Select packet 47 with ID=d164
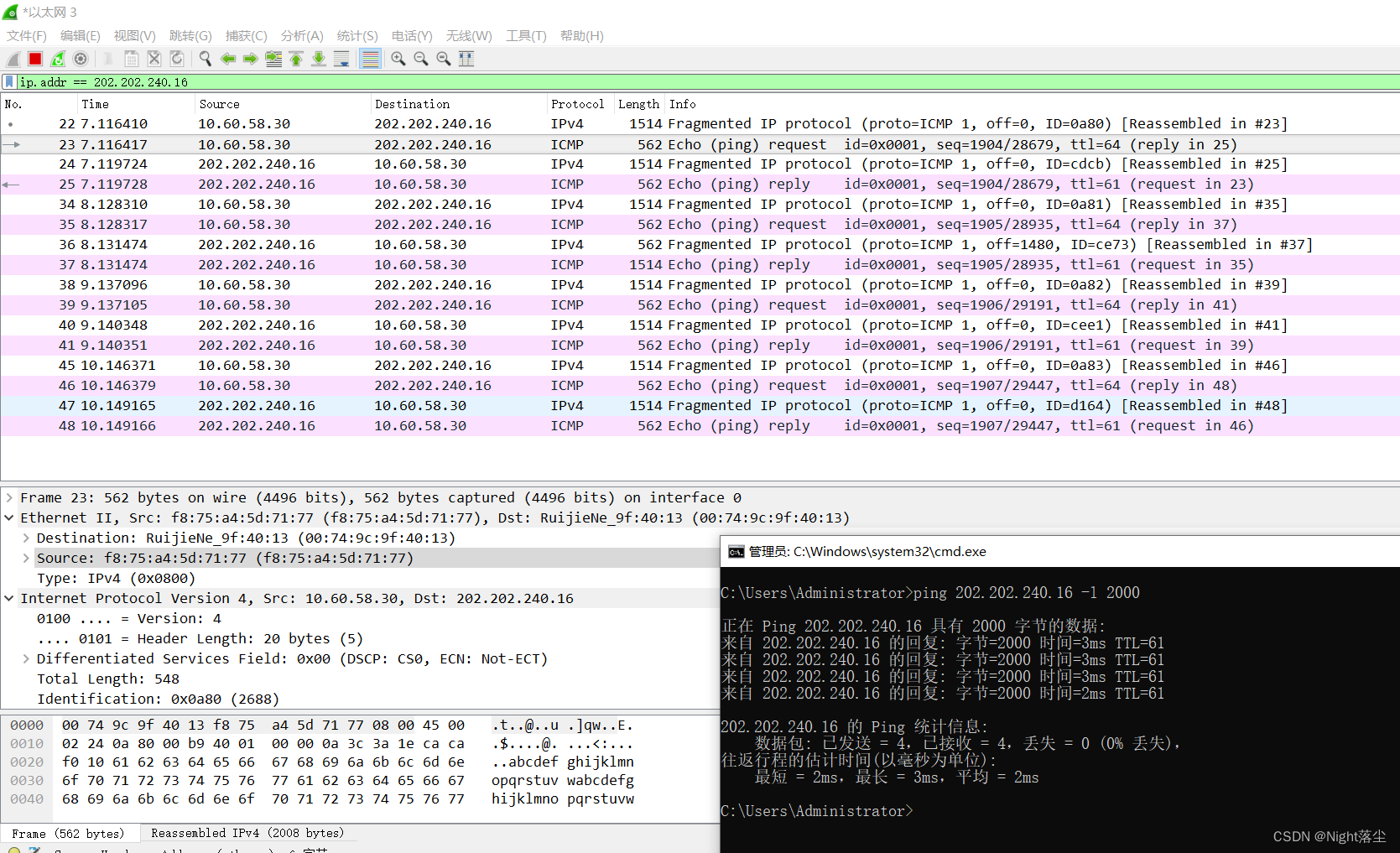The image size is (1400, 853). tap(700, 405)
